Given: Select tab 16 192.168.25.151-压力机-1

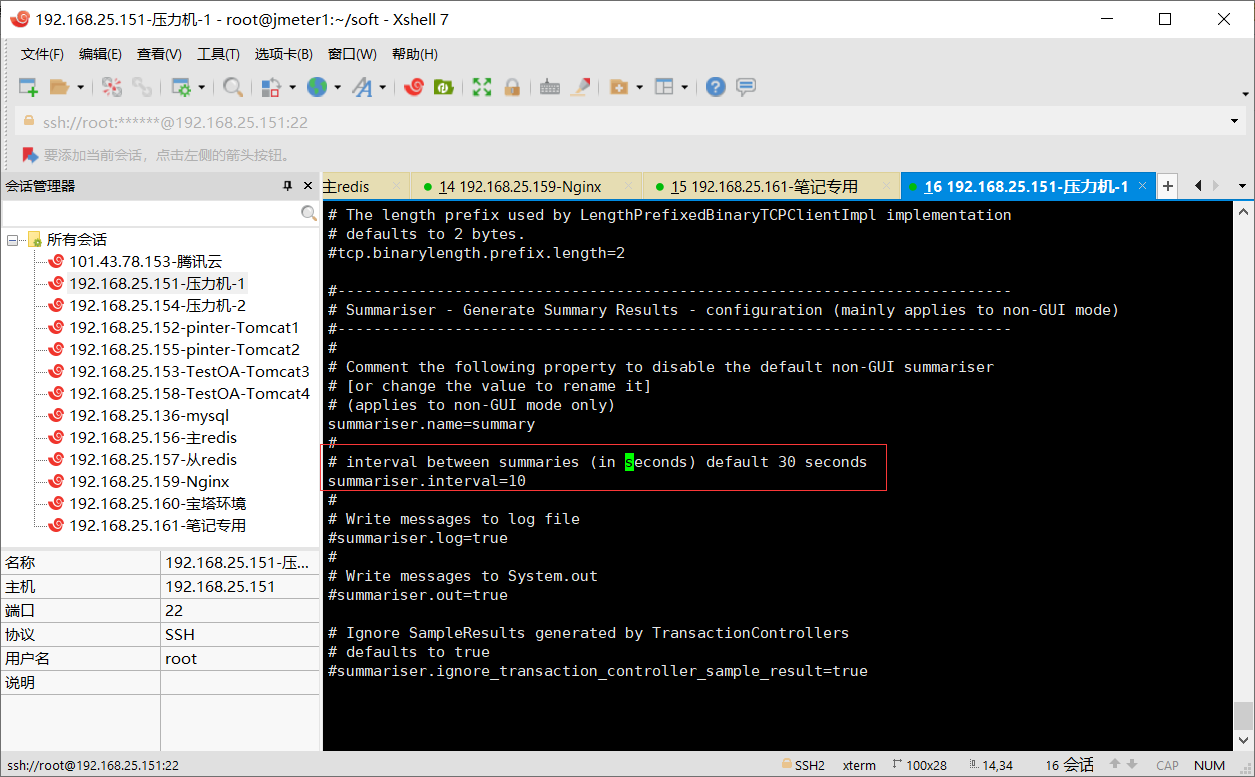Looking at the screenshot, I should click(x=1026, y=186).
